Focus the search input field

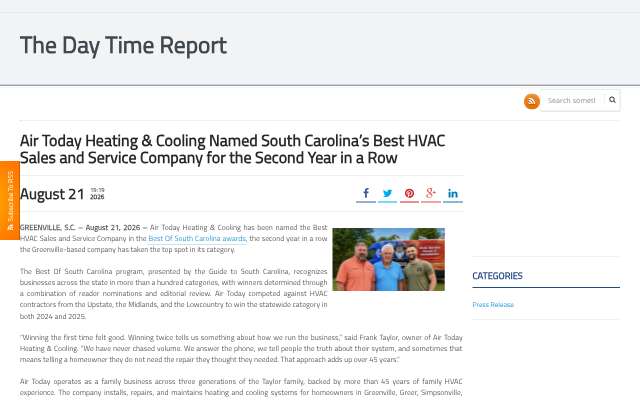[x=572, y=100]
